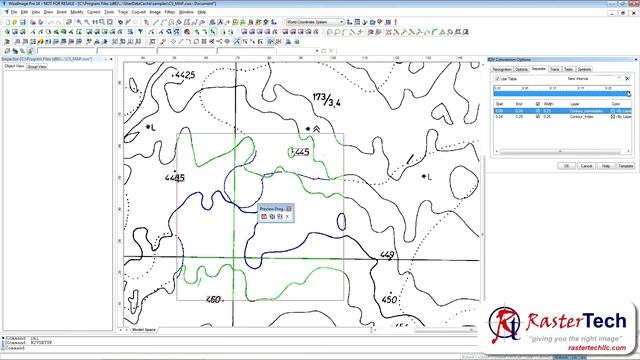
Task: Select the Object View tab in Inspector
Action: [x=14, y=66]
